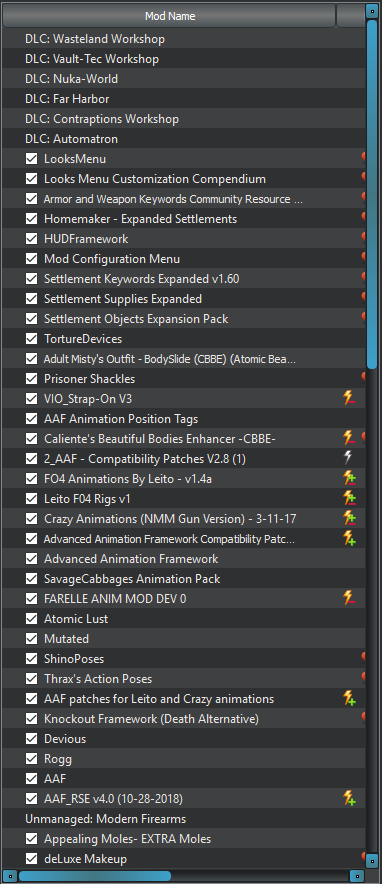Screen dimensions: 382x884
Task: Click the conflict icon for Caliente's Beautiful Bodies Enhancer
Action: pos(349,439)
